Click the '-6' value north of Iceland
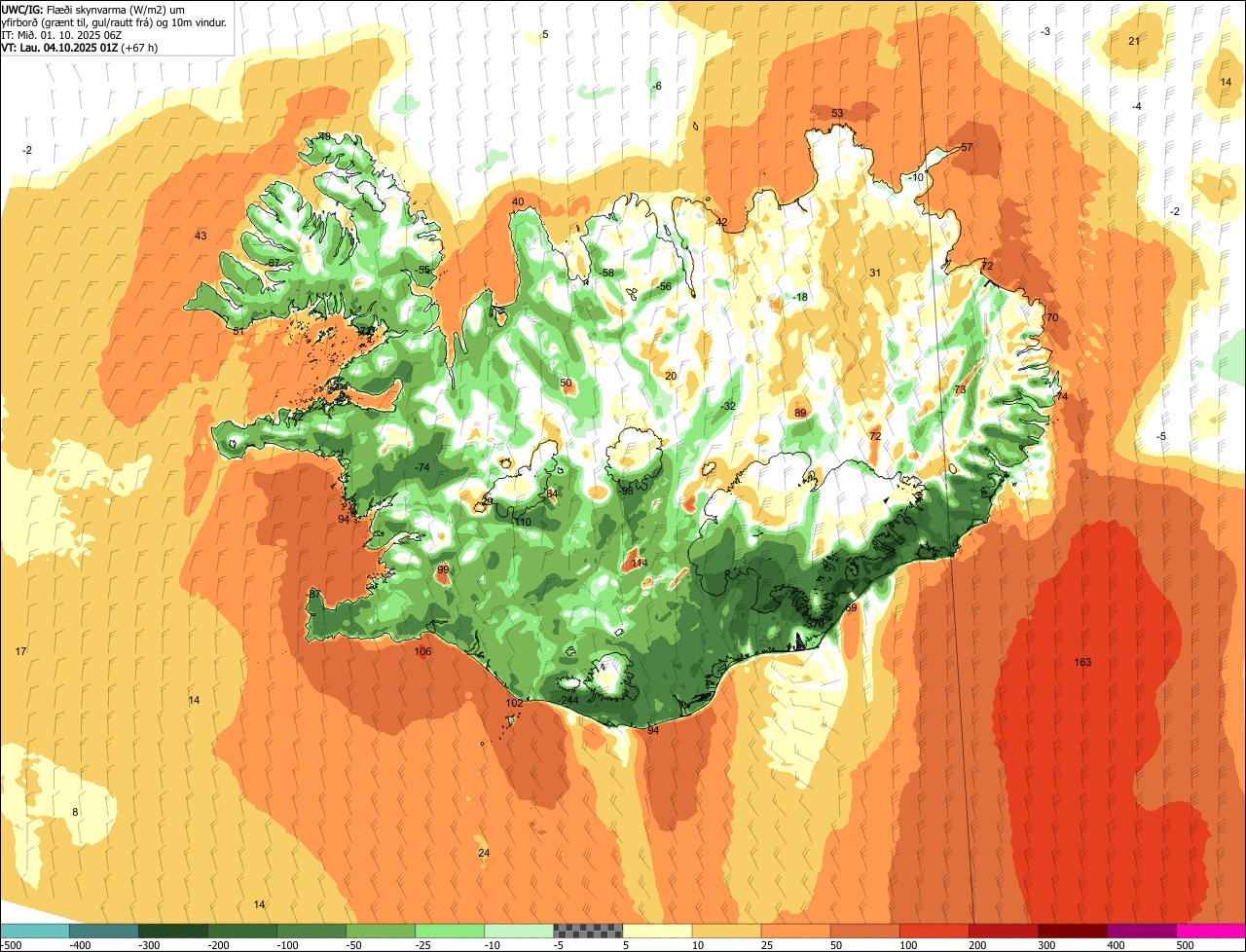1246x952 pixels. pos(656,87)
